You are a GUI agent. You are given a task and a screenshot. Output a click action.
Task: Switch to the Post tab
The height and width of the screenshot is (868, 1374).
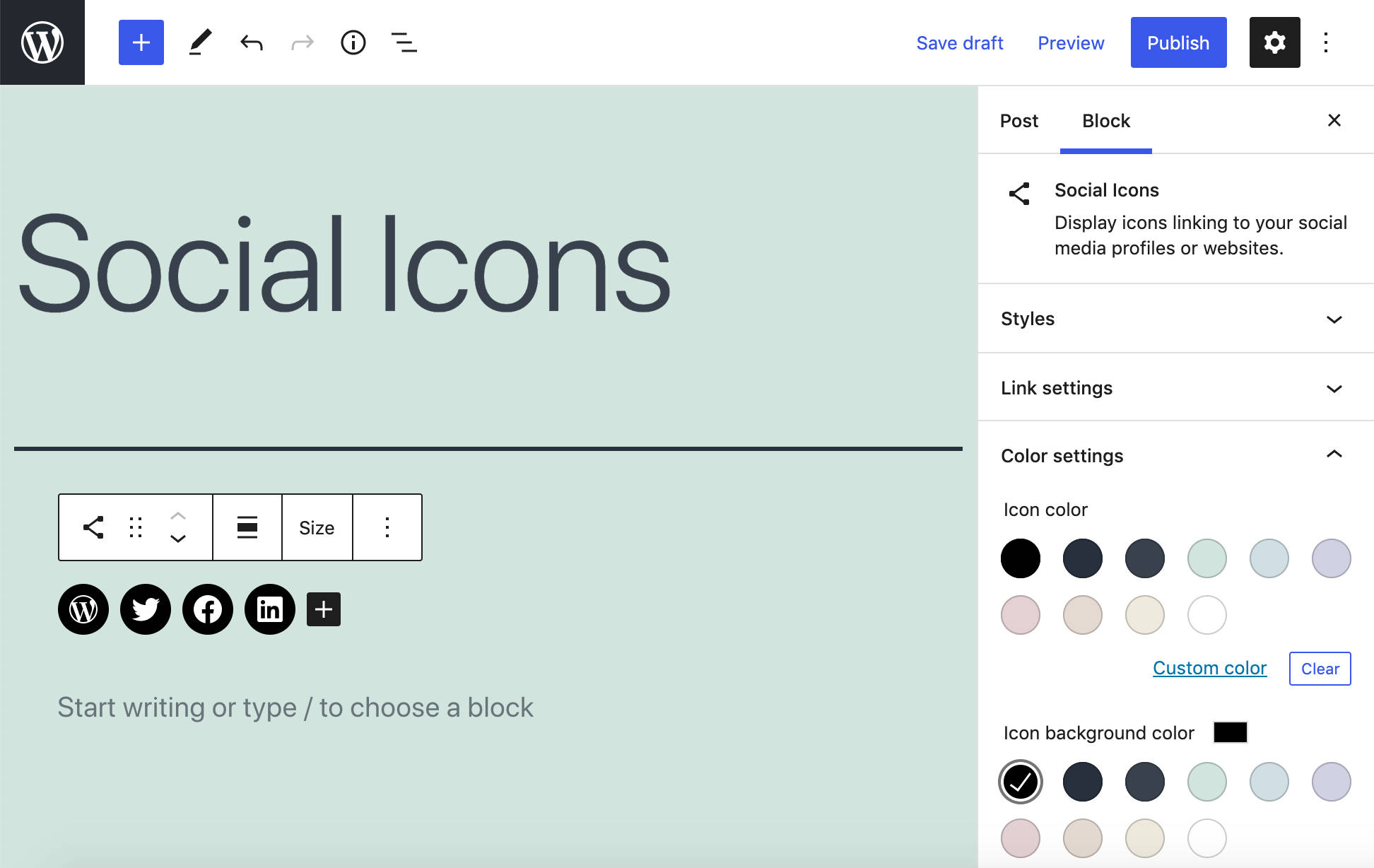coord(1018,120)
